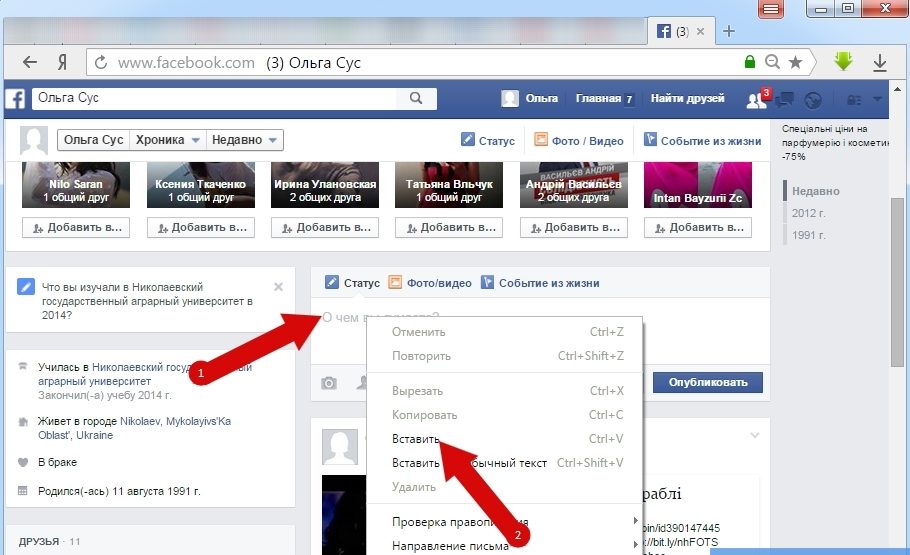Image resolution: width=910 pixels, height=555 pixels.
Task: Select Событие из жизни tab in the composer
Action: tap(540, 283)
